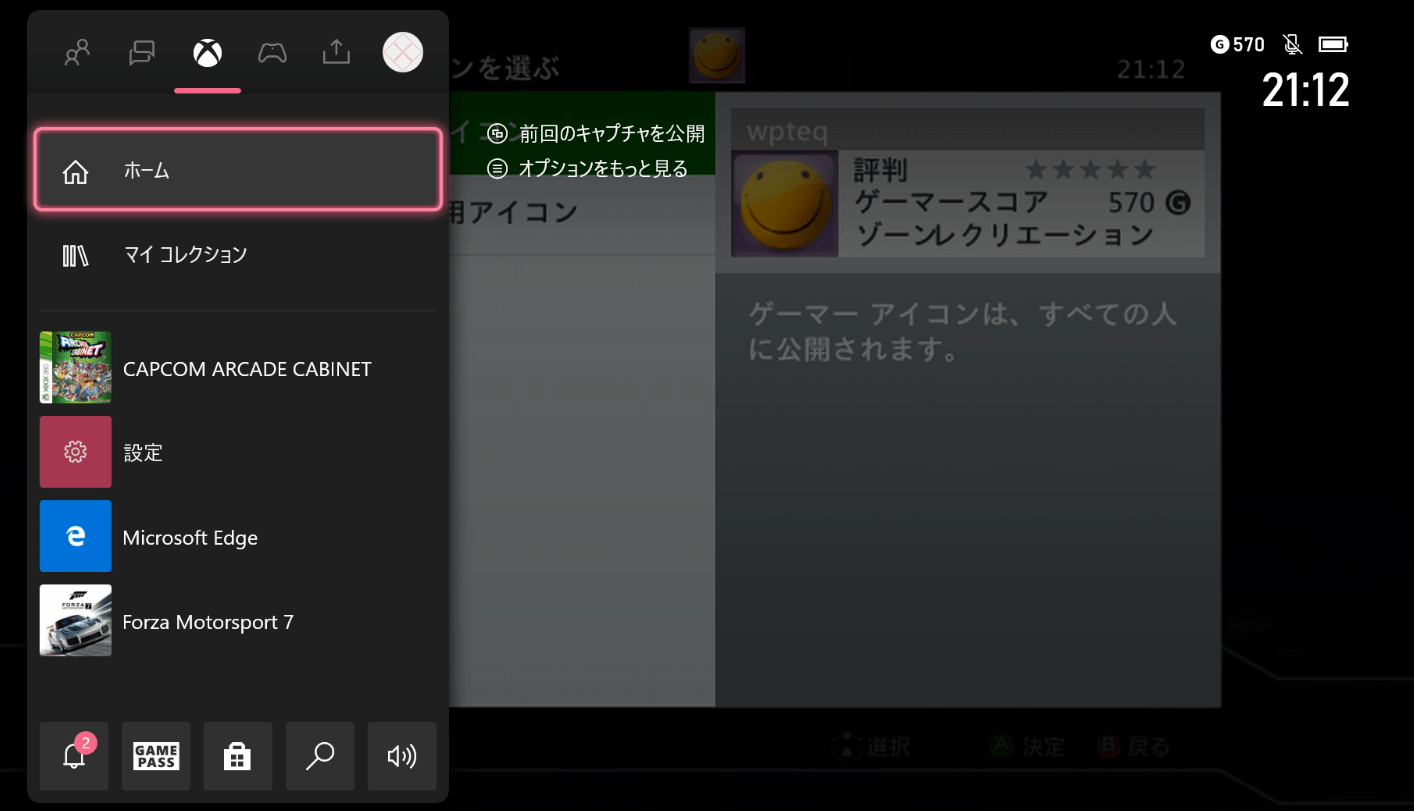Open the Game Pass button

(156, 756)
